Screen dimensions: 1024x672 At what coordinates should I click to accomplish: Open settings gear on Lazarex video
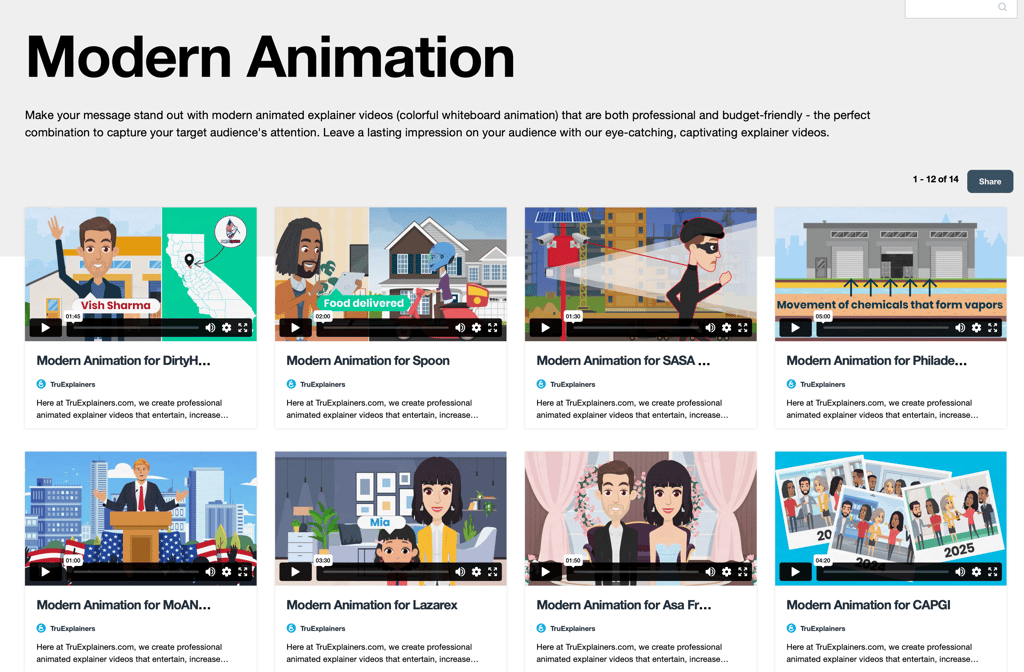click(477, 572)
